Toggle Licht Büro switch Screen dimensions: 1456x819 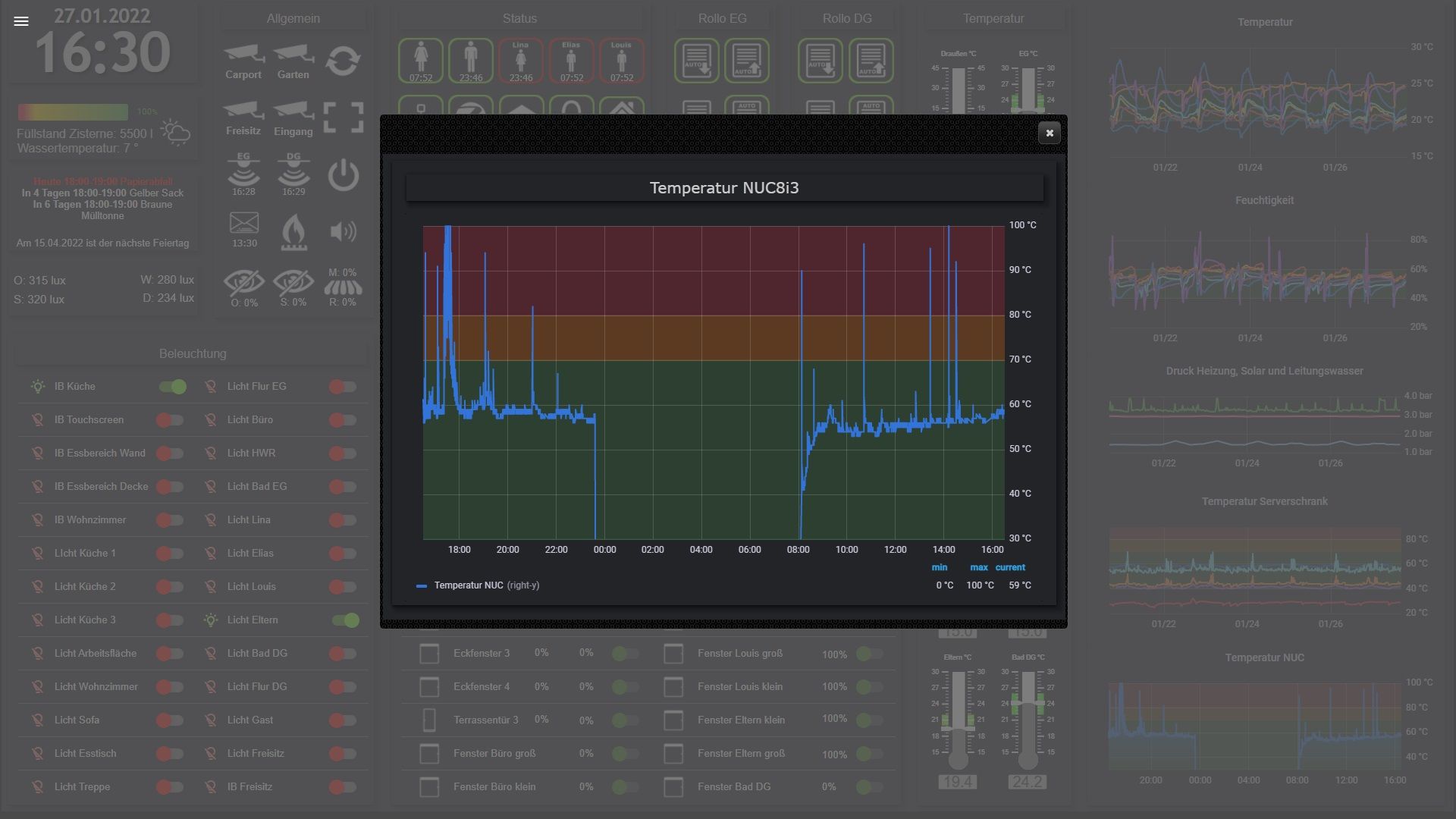(x=343, y=420)
